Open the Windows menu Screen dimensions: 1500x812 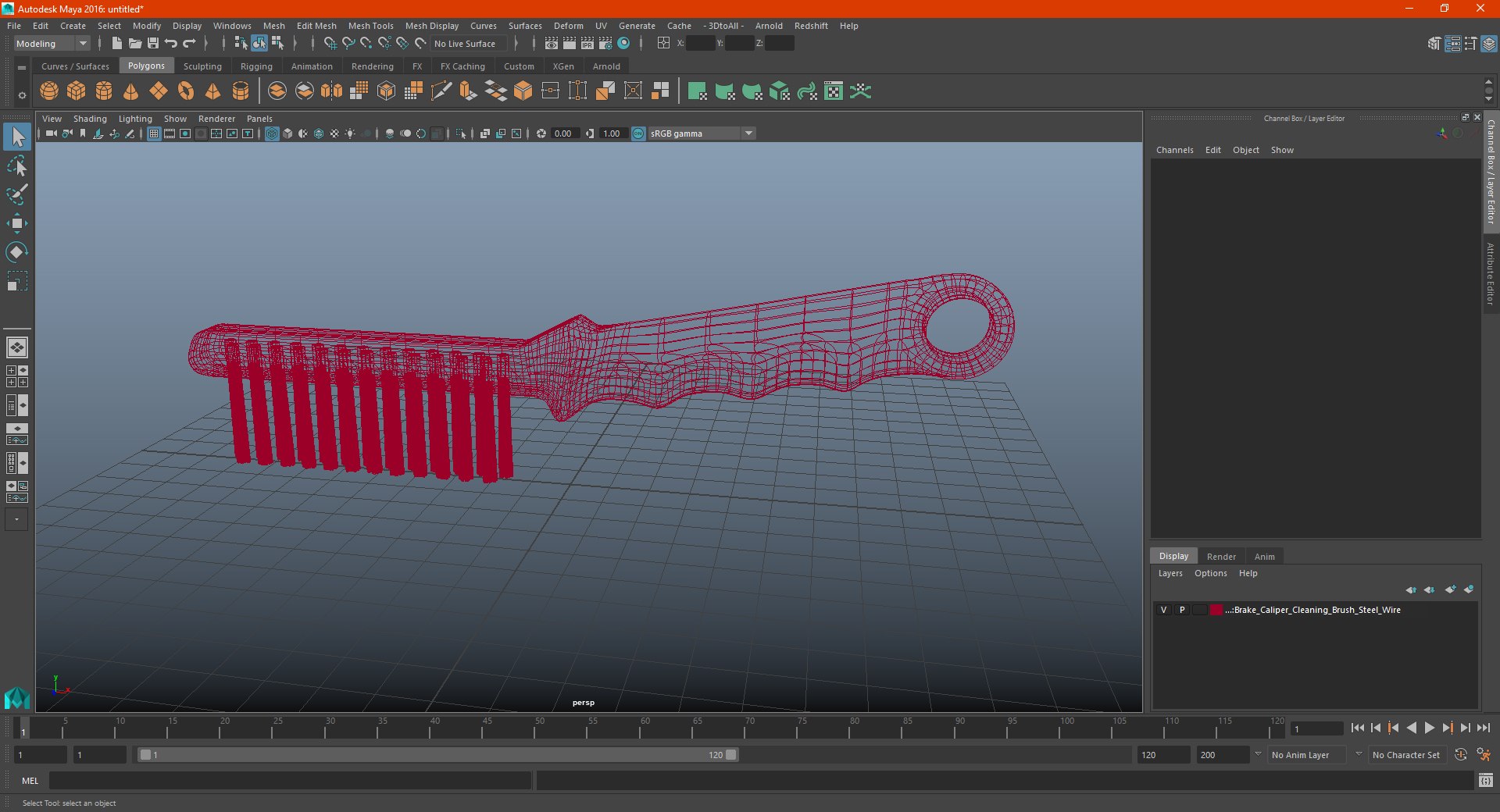coord(232,26)
